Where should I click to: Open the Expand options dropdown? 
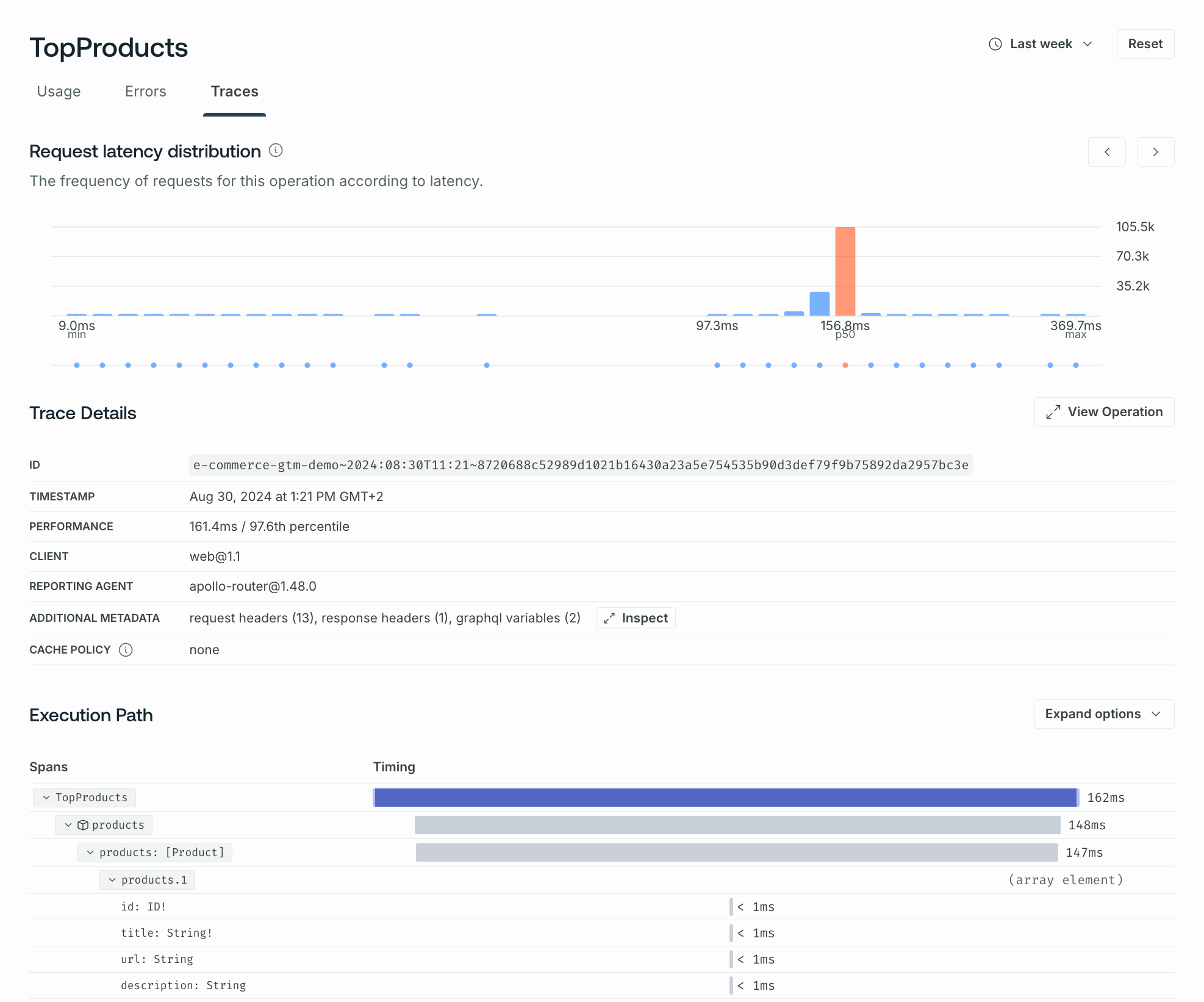coord(1103,714)
